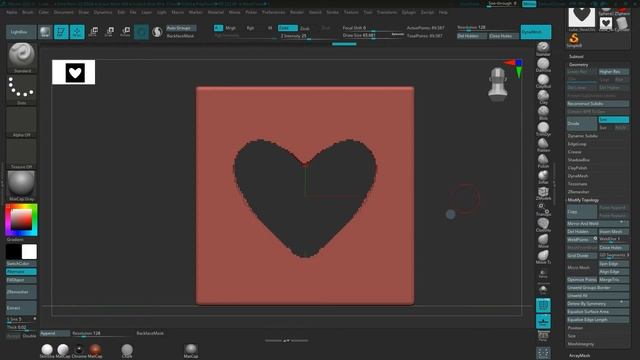Pick a color in the color picker

[x=21, y=220]
